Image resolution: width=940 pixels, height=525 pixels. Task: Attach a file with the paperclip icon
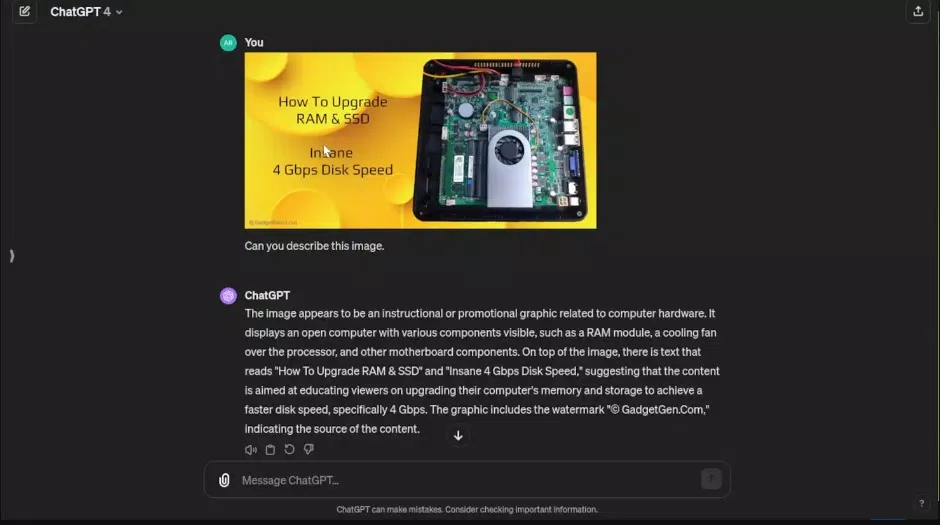pyautogui.click(x=224, y=480)
